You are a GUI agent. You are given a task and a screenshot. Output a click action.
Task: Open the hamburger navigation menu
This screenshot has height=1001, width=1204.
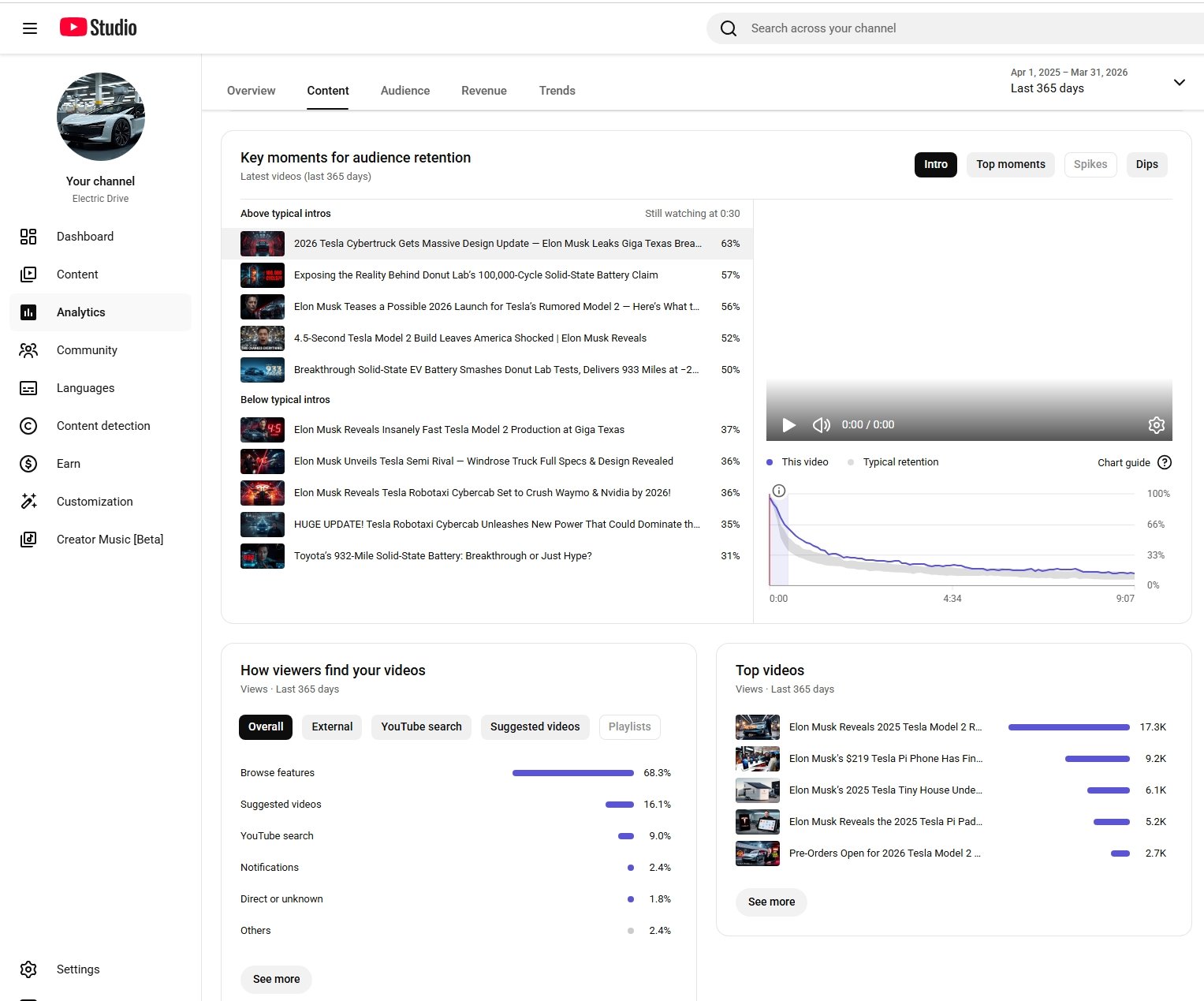(30, 28)
